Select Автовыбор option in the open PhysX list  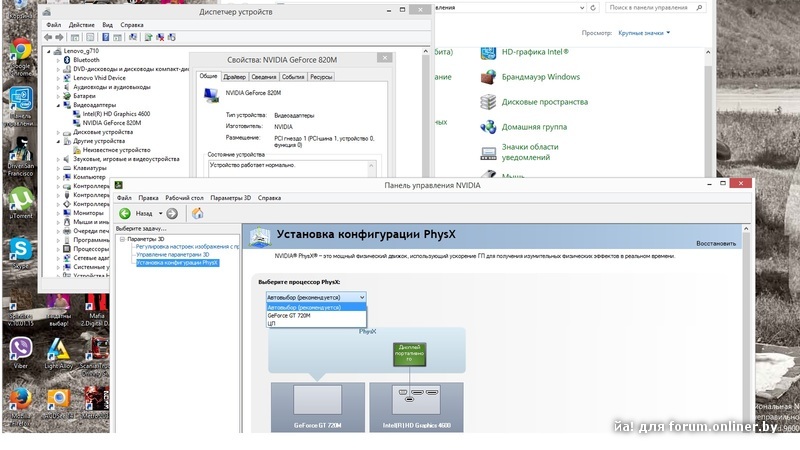point(316,308)
